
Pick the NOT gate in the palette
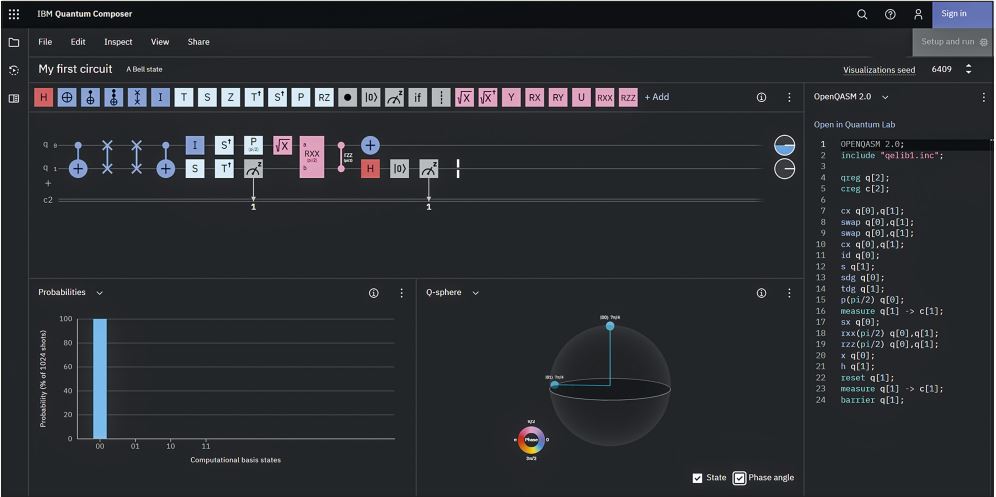coord(67,97)
